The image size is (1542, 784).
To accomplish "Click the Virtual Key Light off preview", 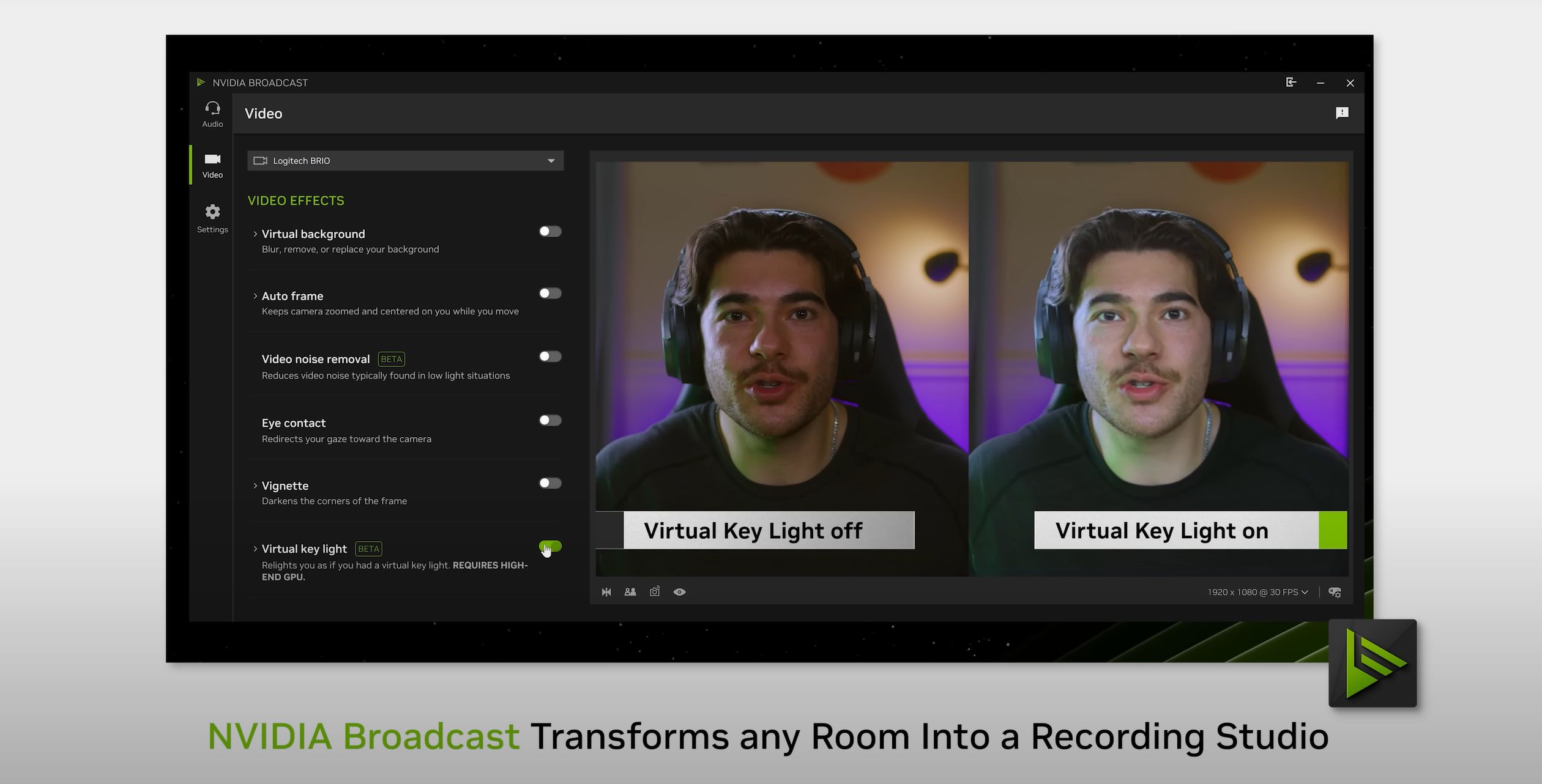I will (x=781, y=369).
